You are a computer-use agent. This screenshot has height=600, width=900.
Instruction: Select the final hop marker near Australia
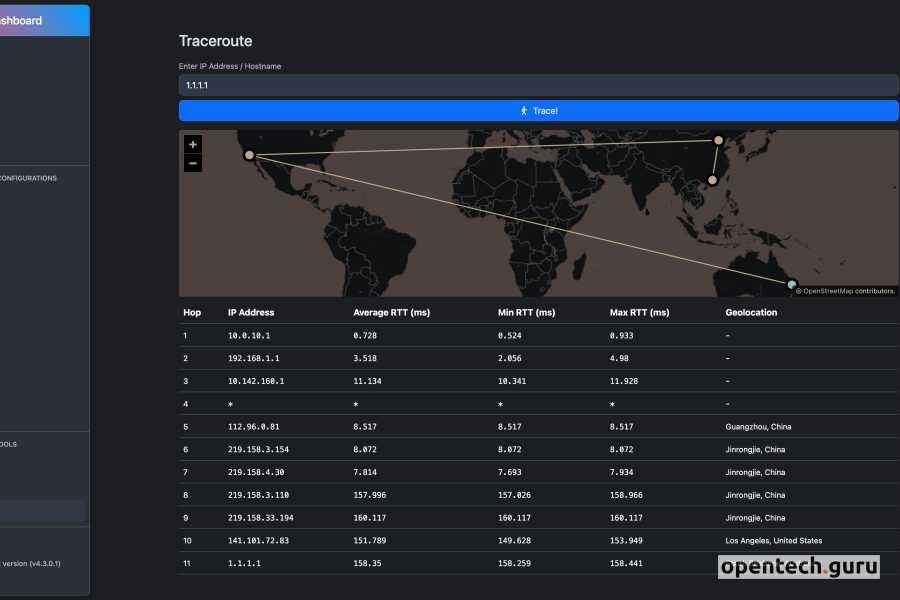[791, 285]
